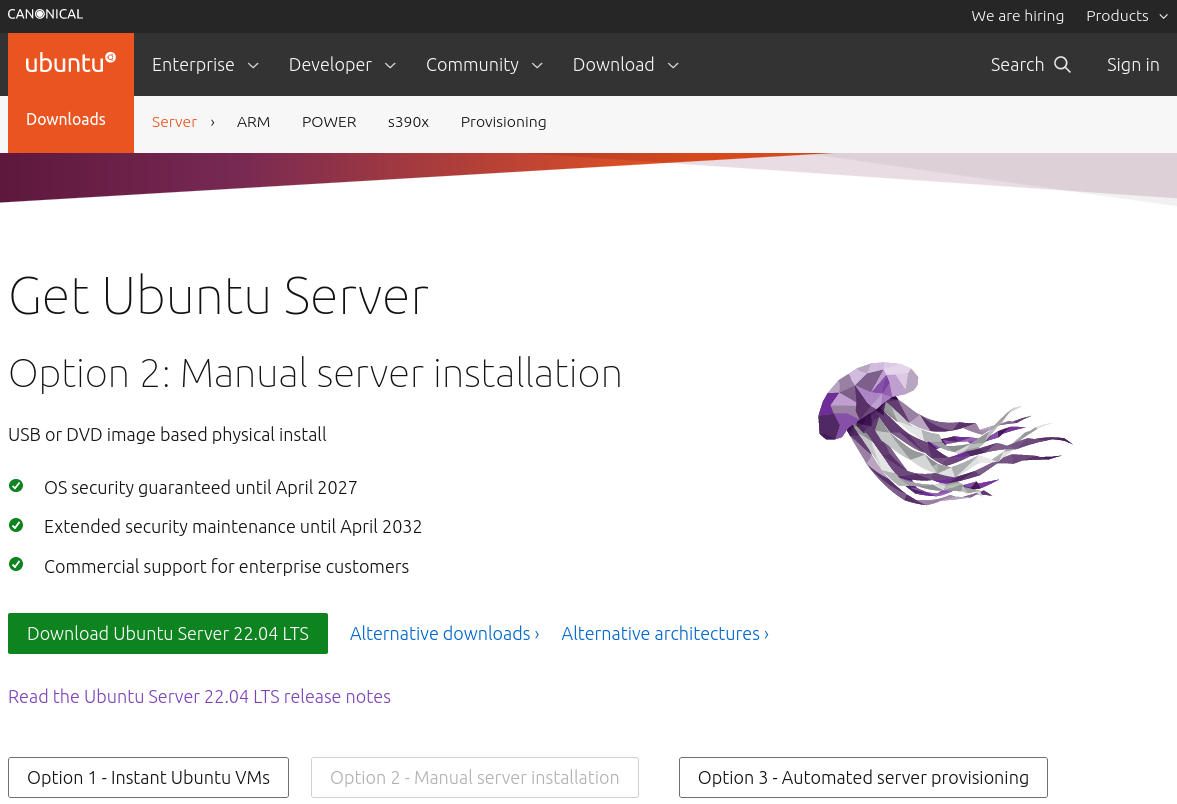Click the Ubuntu logo
The image size is (1177, 804).
[x=71, y=63]
